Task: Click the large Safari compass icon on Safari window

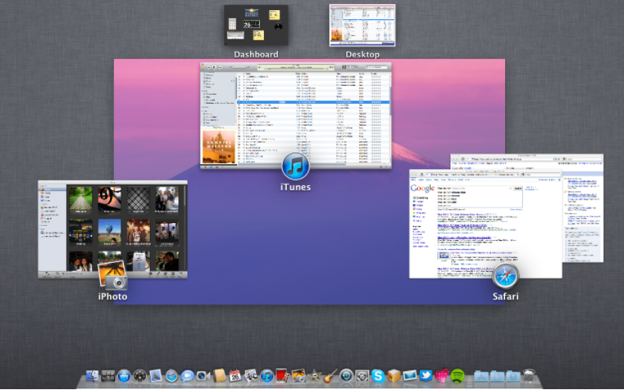Action: pyautogui.click(x=505, y=276)
